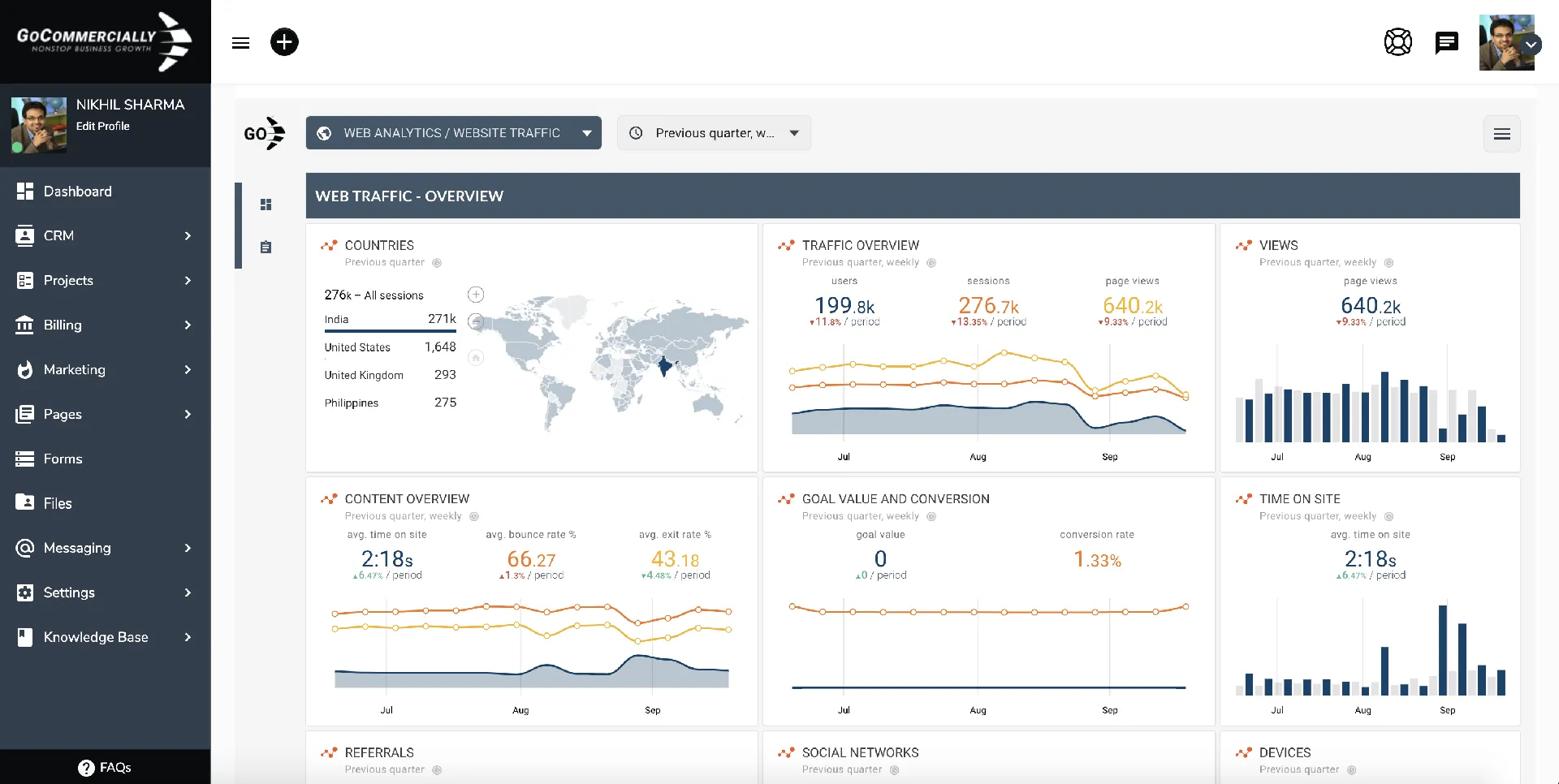Open the widget options menu button
The width and height of the screenshot is (1559, 784).
(1501, 134)
